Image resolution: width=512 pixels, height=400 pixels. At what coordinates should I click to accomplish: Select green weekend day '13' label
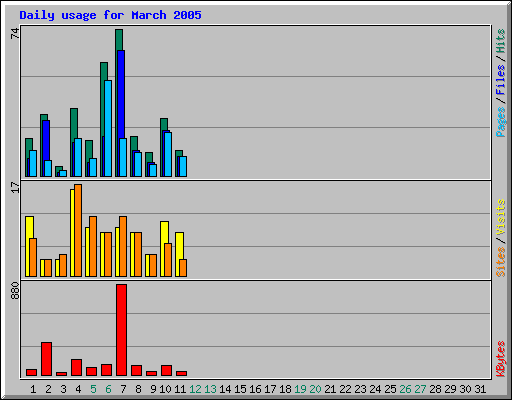210,389
